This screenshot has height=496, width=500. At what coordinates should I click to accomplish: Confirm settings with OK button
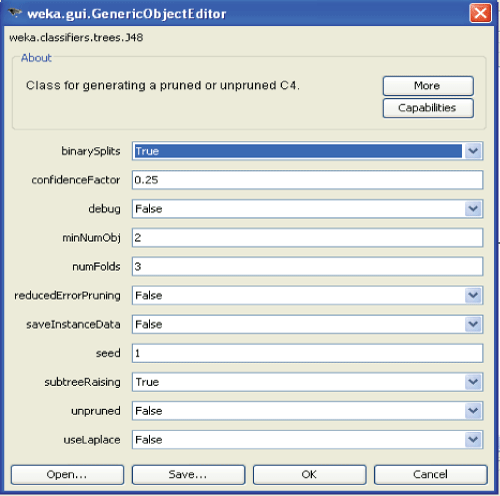[309, 475]
